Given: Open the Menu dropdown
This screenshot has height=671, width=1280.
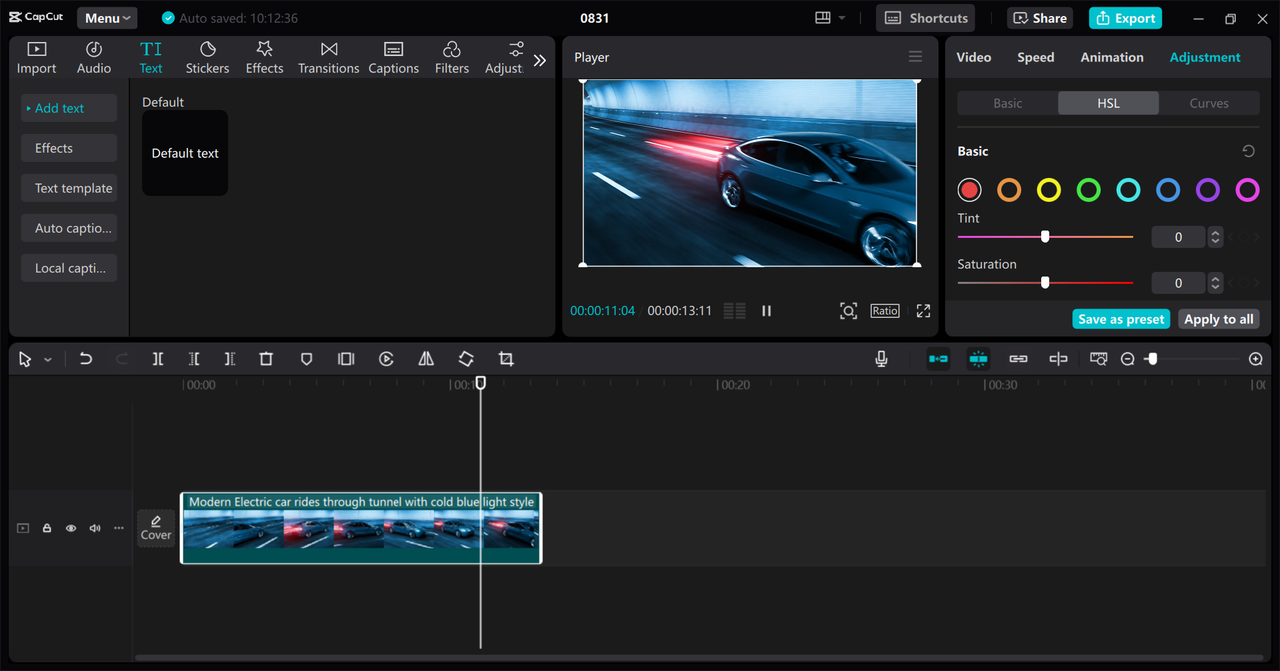Looking at the screenshot, I should click(x=107, y=18).
